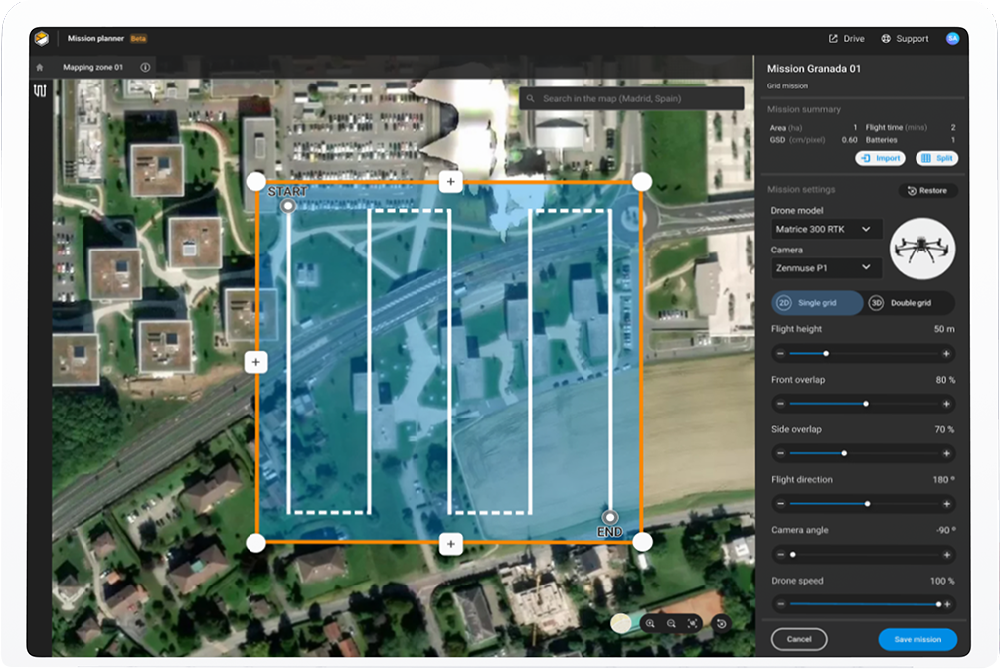
Task: Zoom in on the map
Action: 650,623
